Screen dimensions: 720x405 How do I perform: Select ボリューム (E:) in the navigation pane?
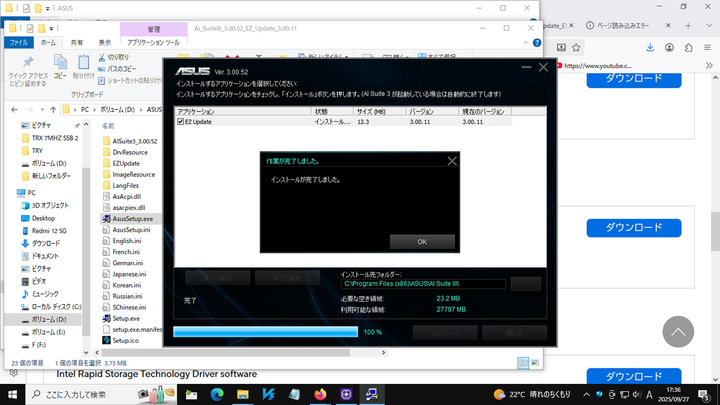(47, 331)
